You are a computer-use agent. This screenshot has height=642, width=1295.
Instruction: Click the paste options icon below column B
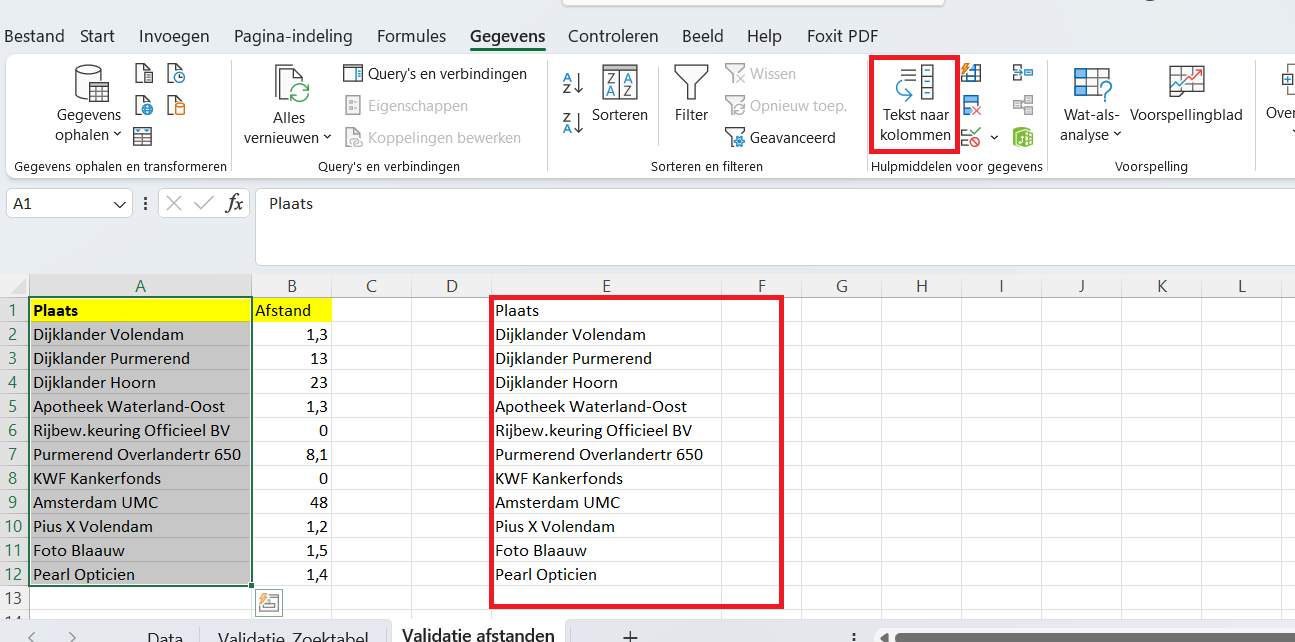tap(269, 602)
